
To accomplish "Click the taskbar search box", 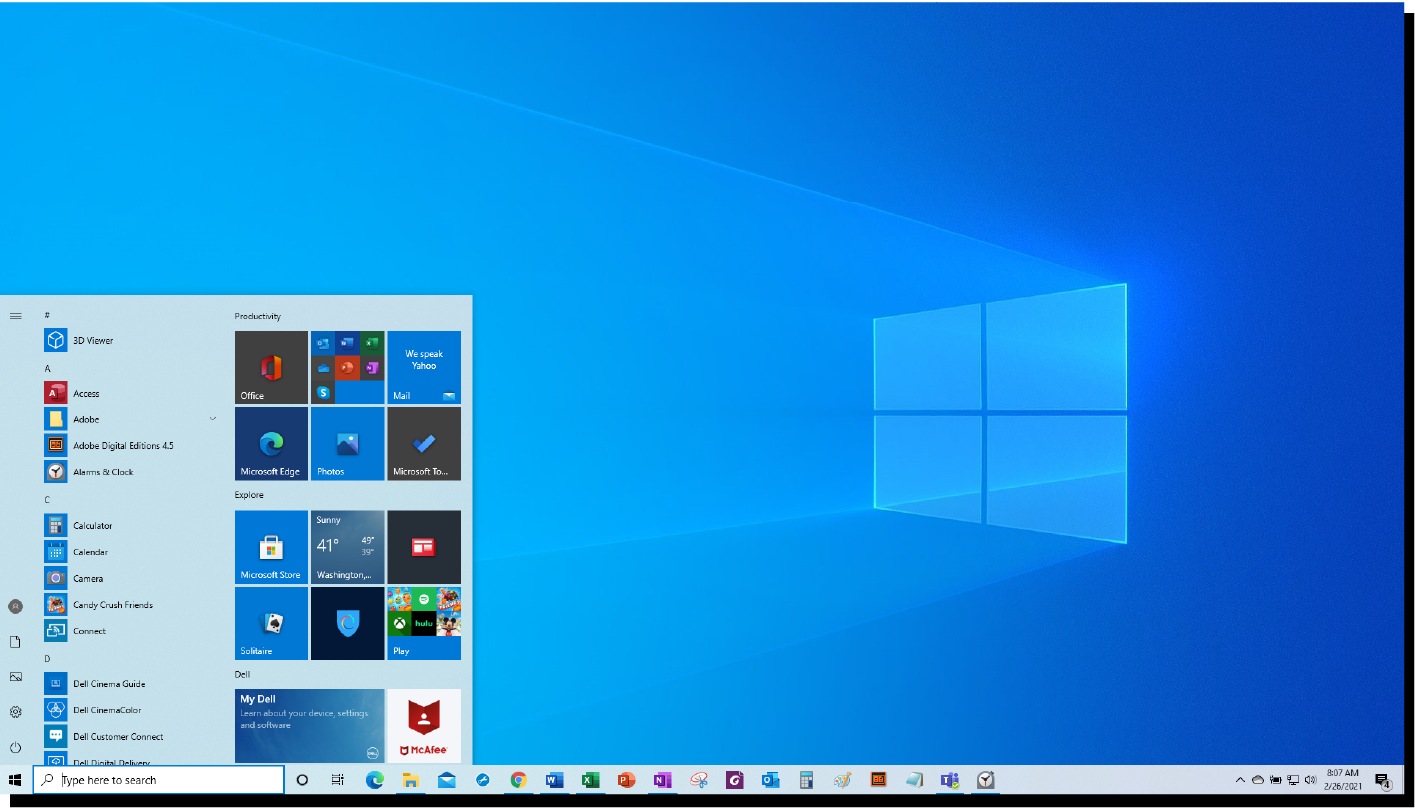I will coord(159,780).
